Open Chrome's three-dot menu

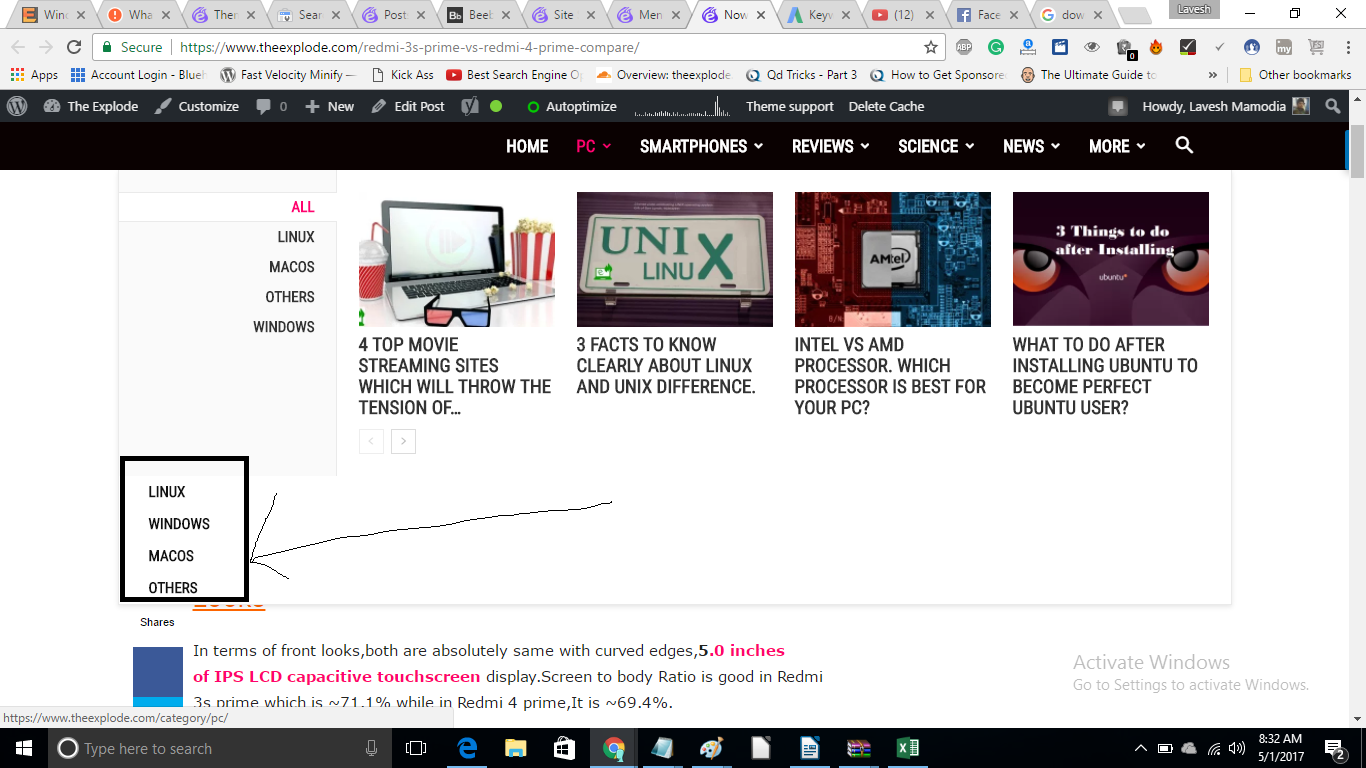[x=1346, y=47]
